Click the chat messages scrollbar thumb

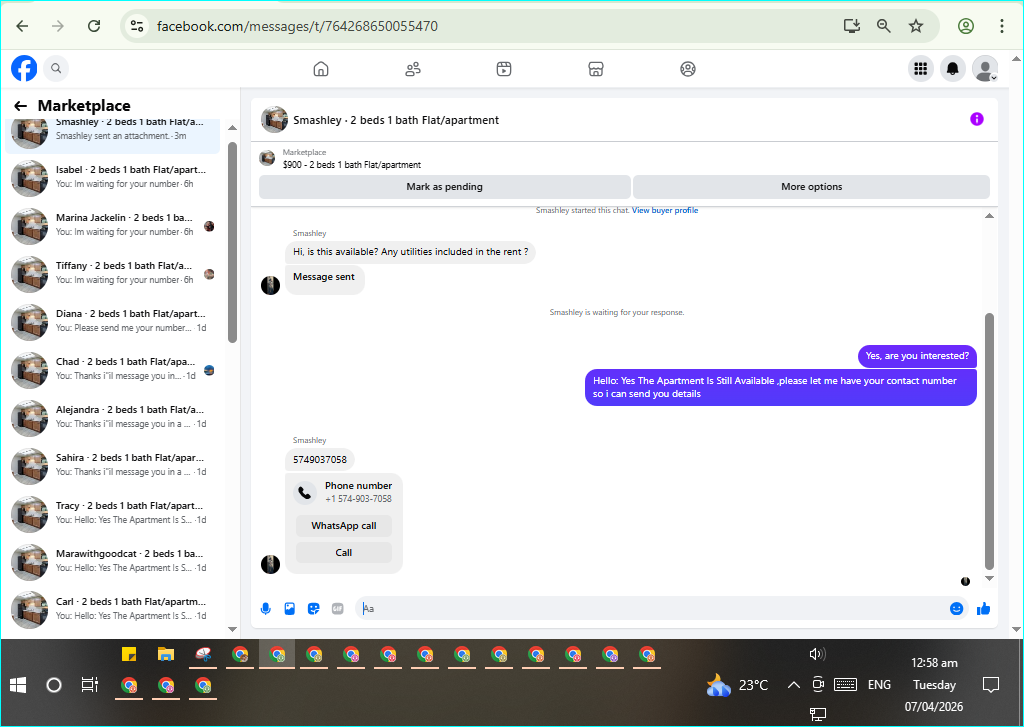tap(989, 442)
